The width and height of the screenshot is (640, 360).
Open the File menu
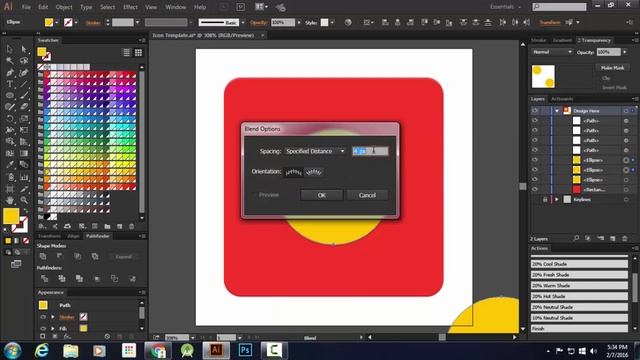(x=26, y=7)
